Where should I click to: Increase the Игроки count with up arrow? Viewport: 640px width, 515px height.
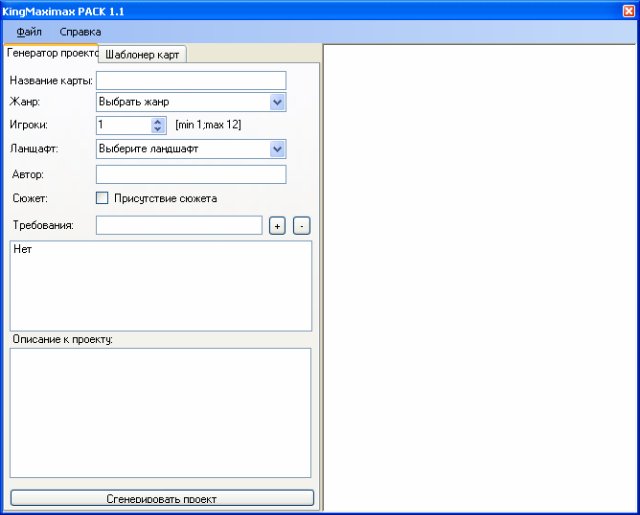[157, 121]
